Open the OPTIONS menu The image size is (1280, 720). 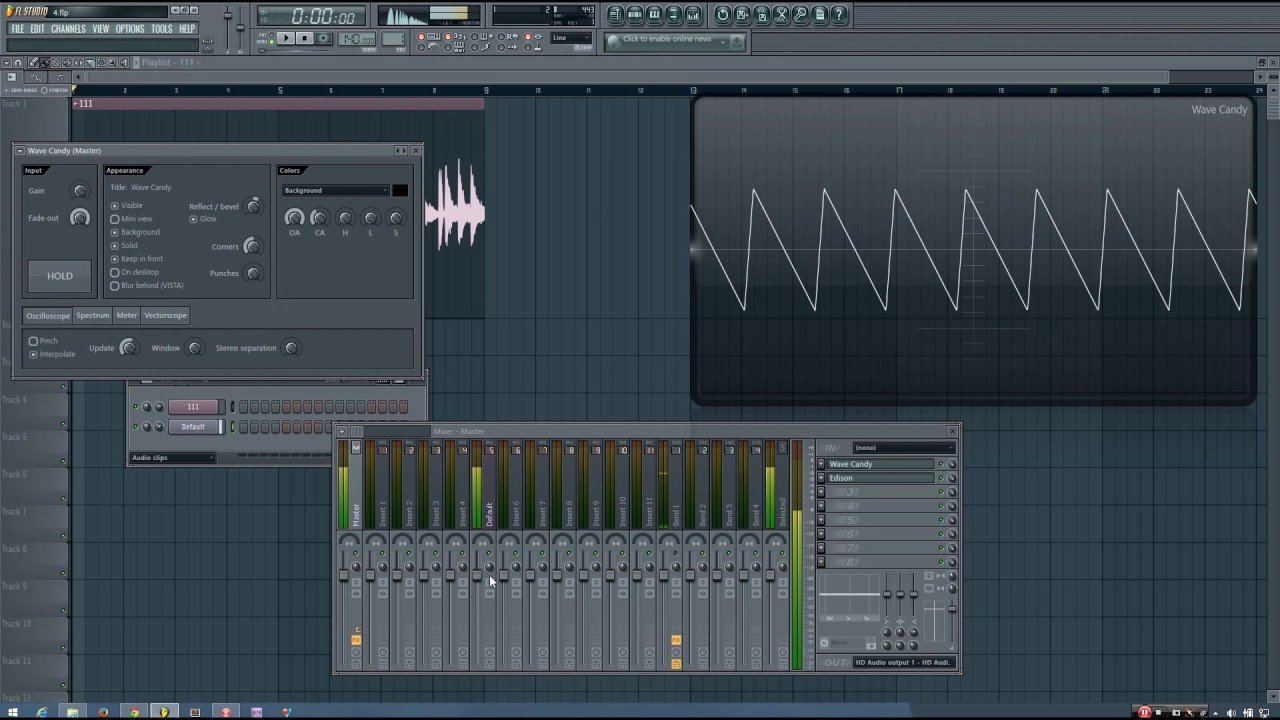(x=130, y=28)
